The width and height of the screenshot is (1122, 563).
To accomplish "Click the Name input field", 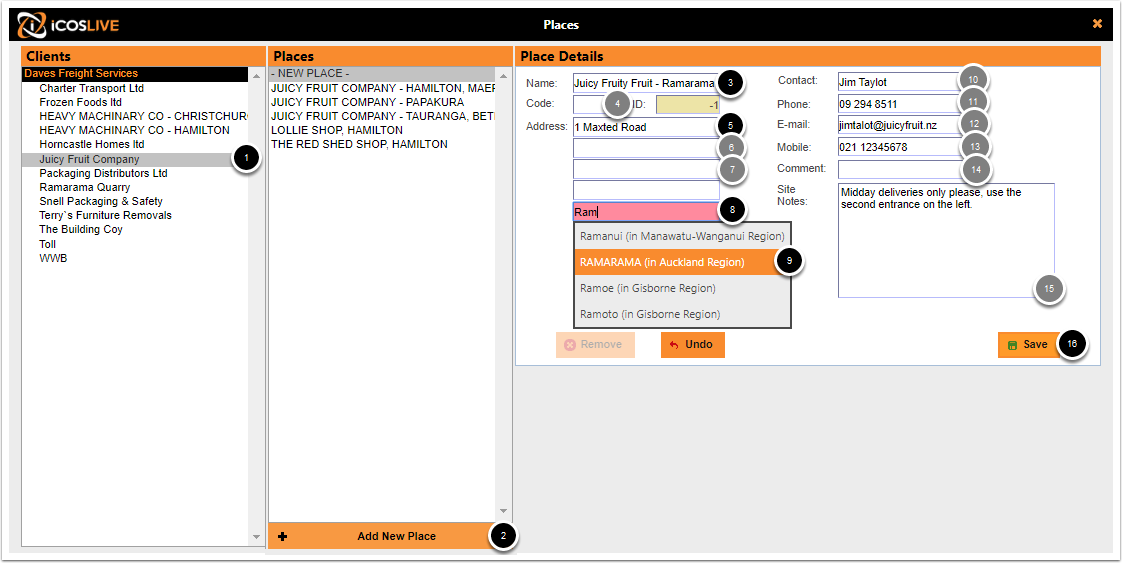I will (x=646, y=83).
